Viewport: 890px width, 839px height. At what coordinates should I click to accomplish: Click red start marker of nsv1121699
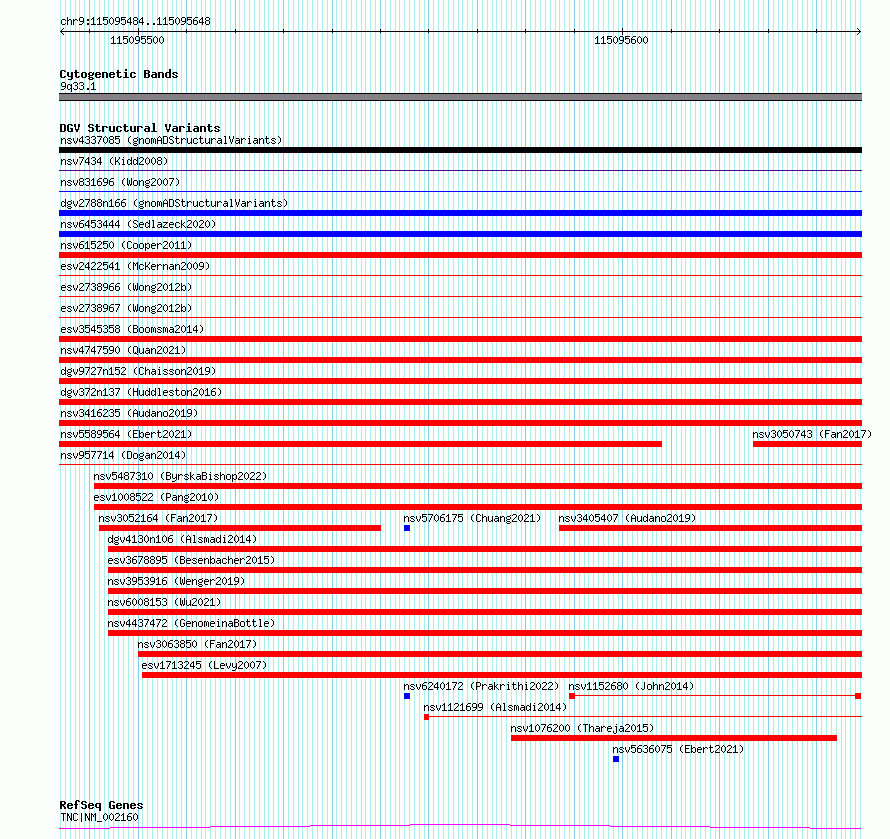[426, 717]
